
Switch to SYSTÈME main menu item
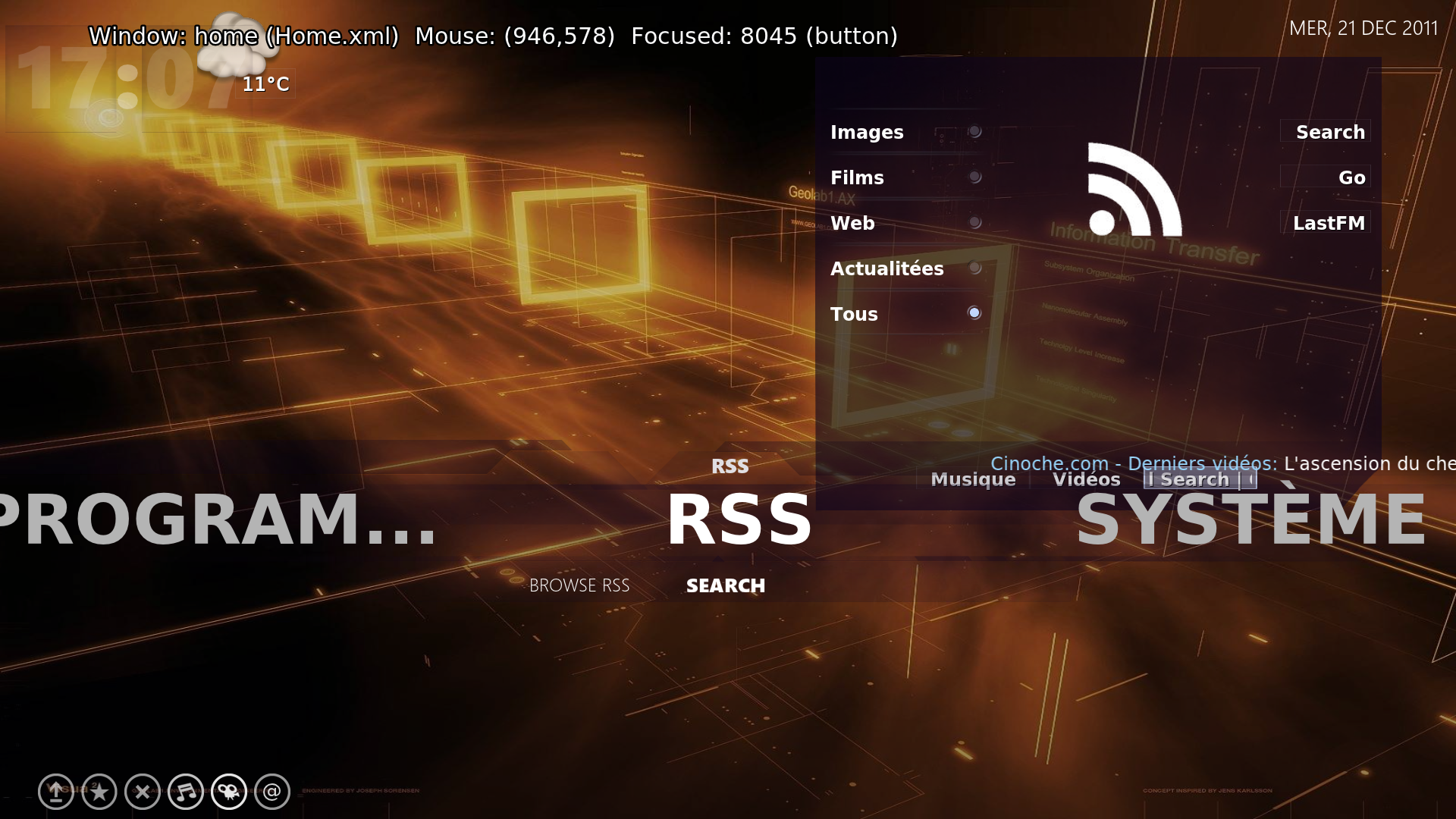(x=1251, y=520)
